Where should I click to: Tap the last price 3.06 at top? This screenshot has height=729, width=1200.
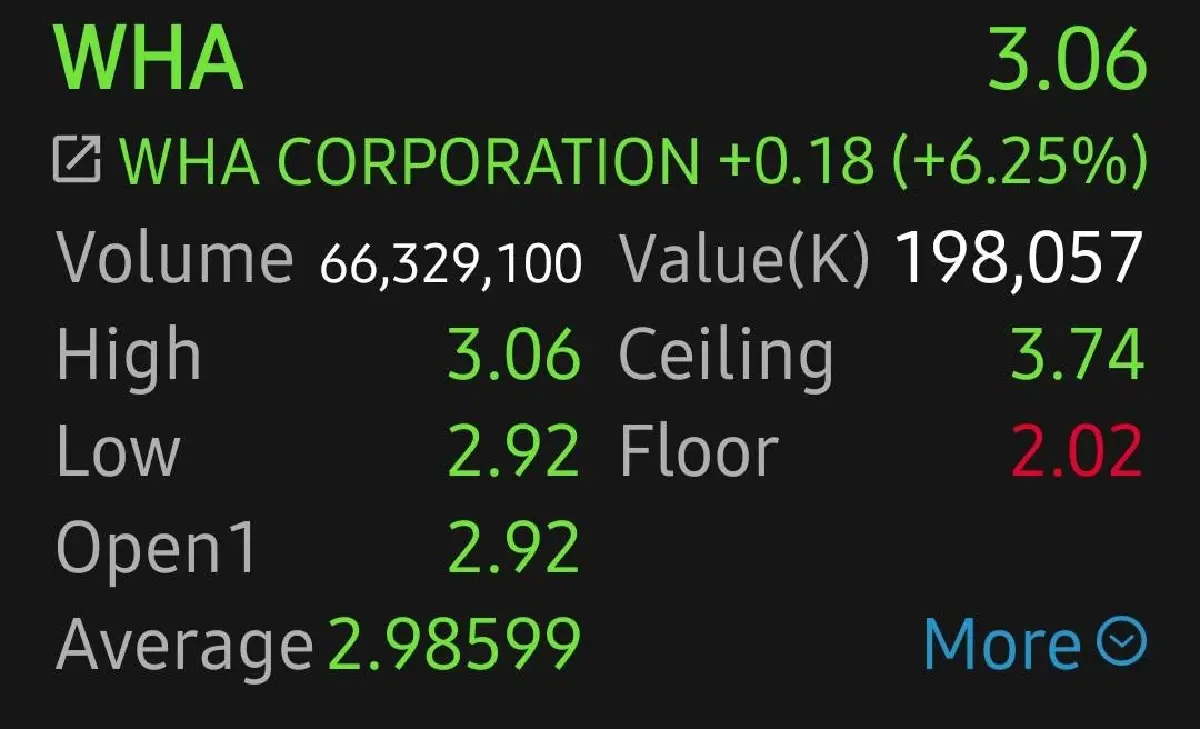[x=1066, y=58]
